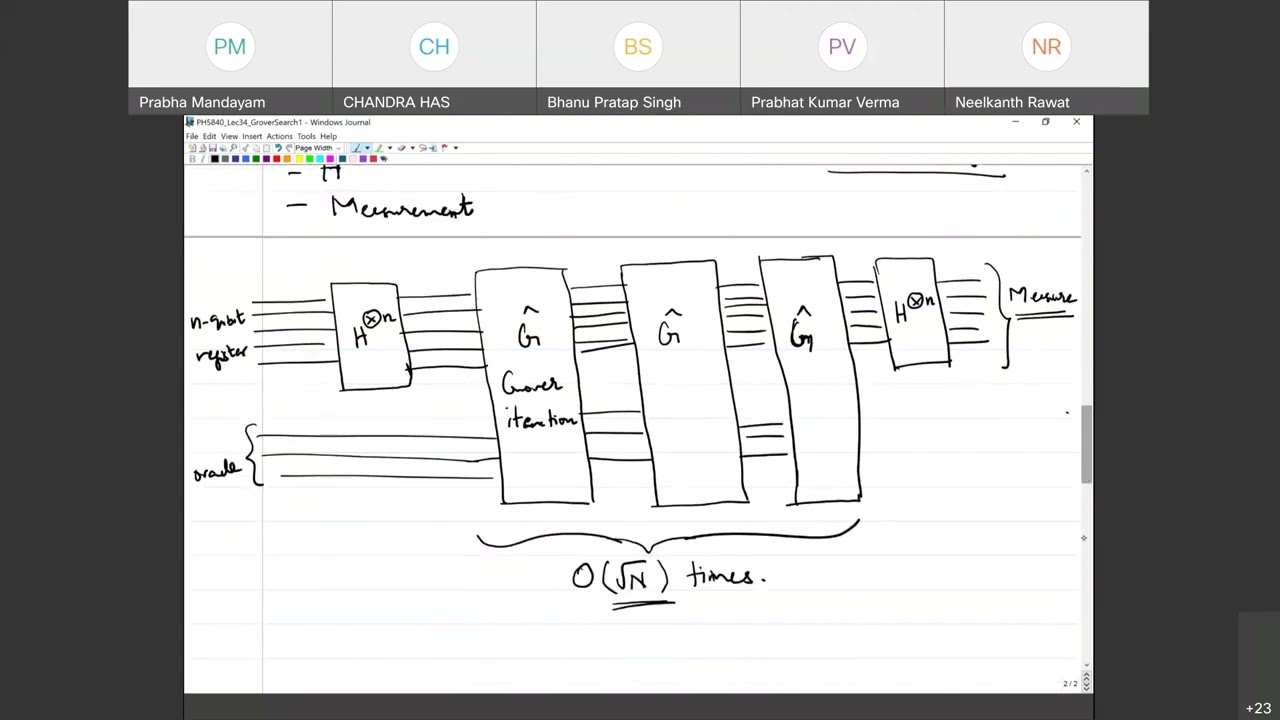1280x720 pixels.
Task: Pick the black ink color swatch
Action: (214, 159)
